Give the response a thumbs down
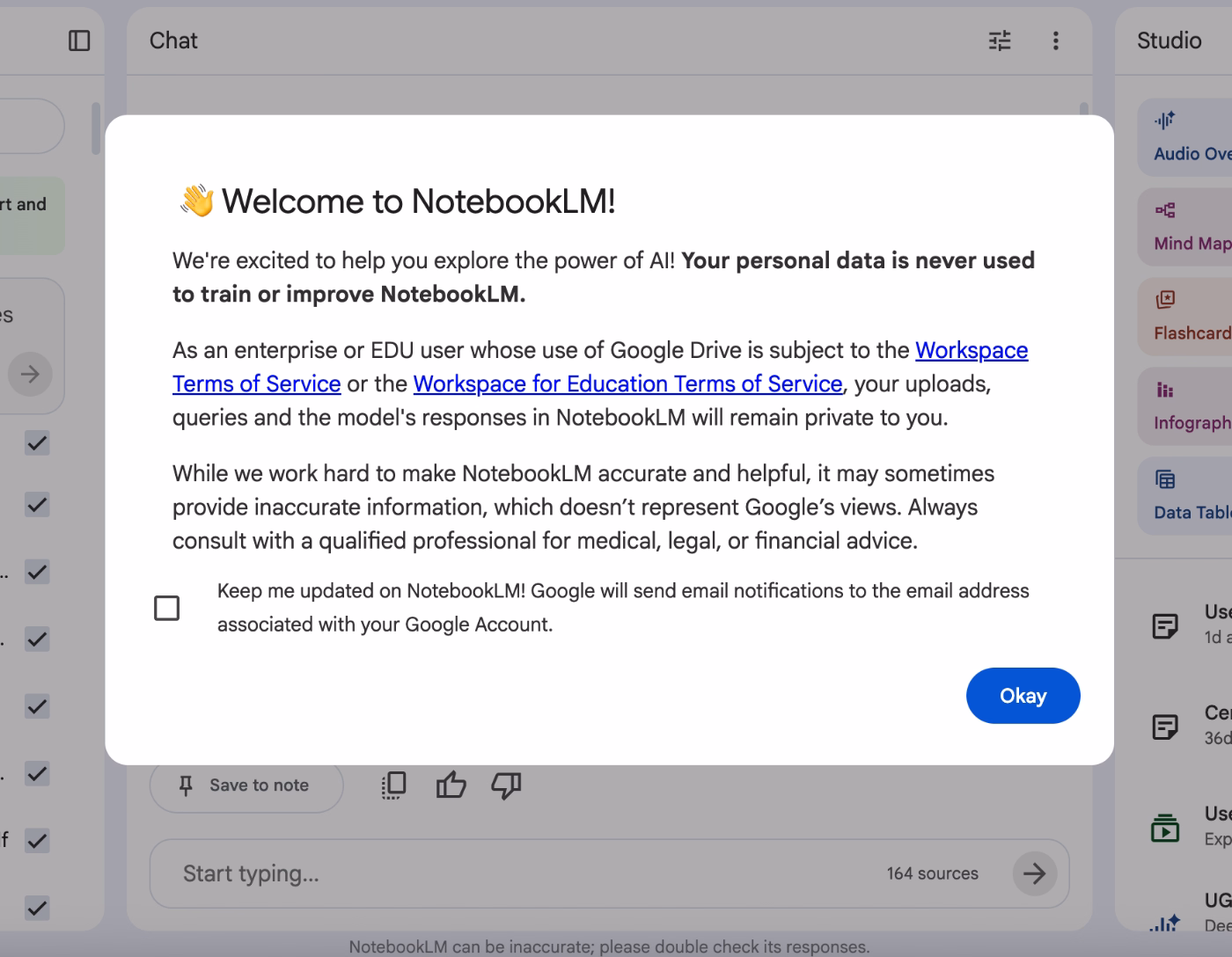 coord(506,785)
